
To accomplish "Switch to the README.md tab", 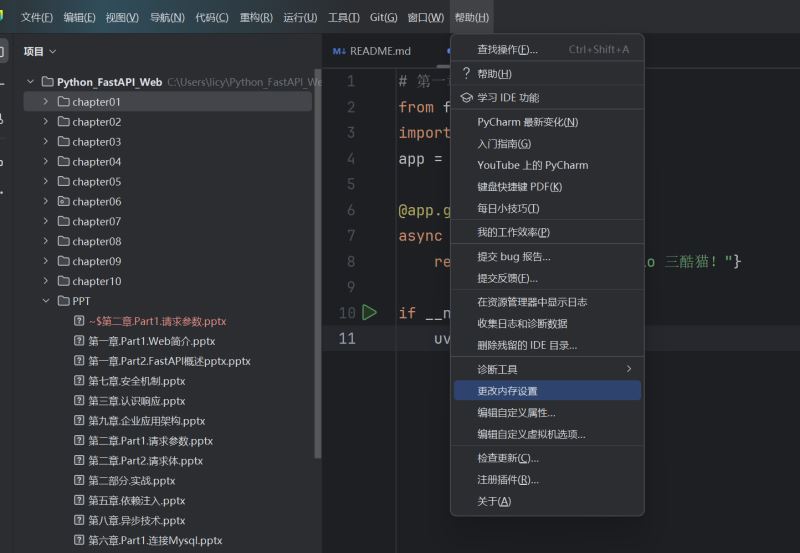I will pyautogui.click(x=375, y=51).
